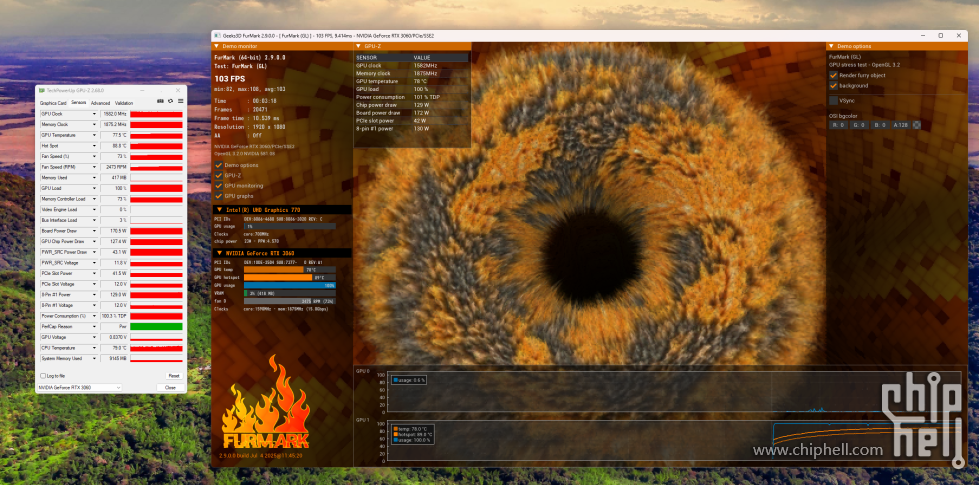The image size is (979, 485).
Task: Open the Memory Used sensor dropdown arrow
Action: [x=94, y=178]
